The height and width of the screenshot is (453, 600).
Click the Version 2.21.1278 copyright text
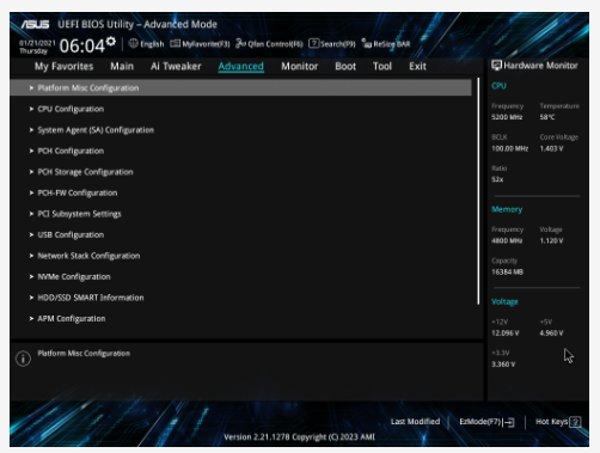click(x=299, y=437)
